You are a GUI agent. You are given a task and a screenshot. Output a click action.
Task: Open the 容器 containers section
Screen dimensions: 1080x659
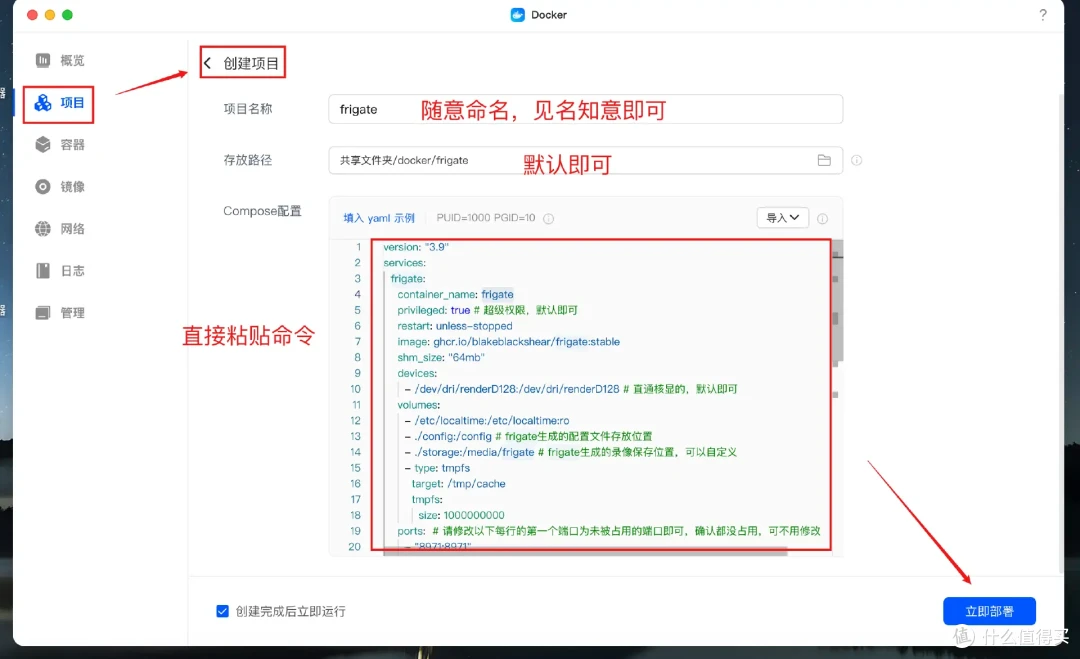pyautogui.click(x=59, y=145)
